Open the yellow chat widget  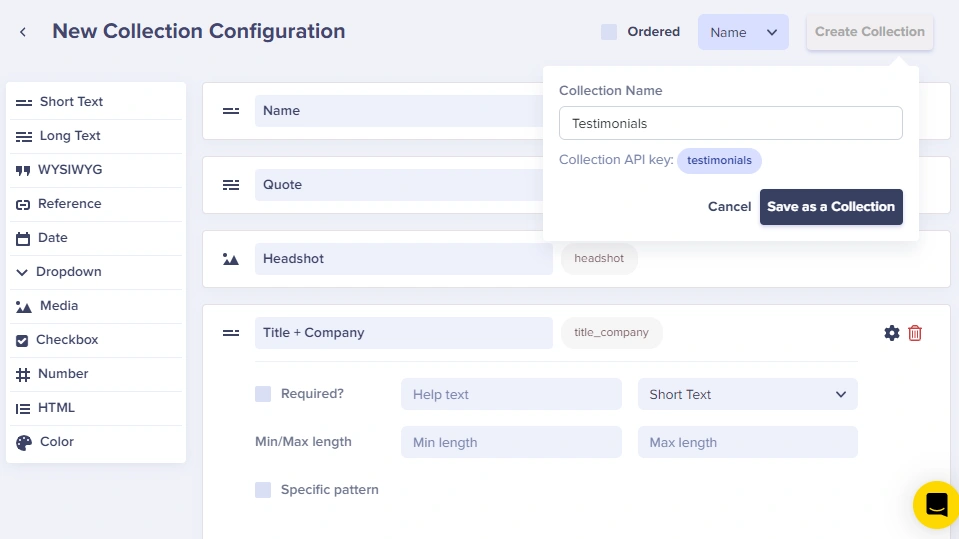pos(935,504)
